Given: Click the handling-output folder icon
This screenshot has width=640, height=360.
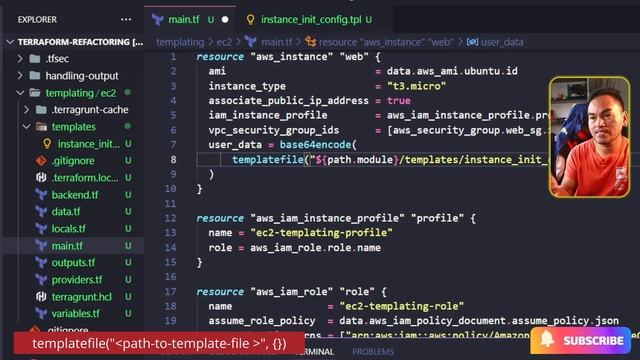Looking at the screenshot, I should coord(35,76).
